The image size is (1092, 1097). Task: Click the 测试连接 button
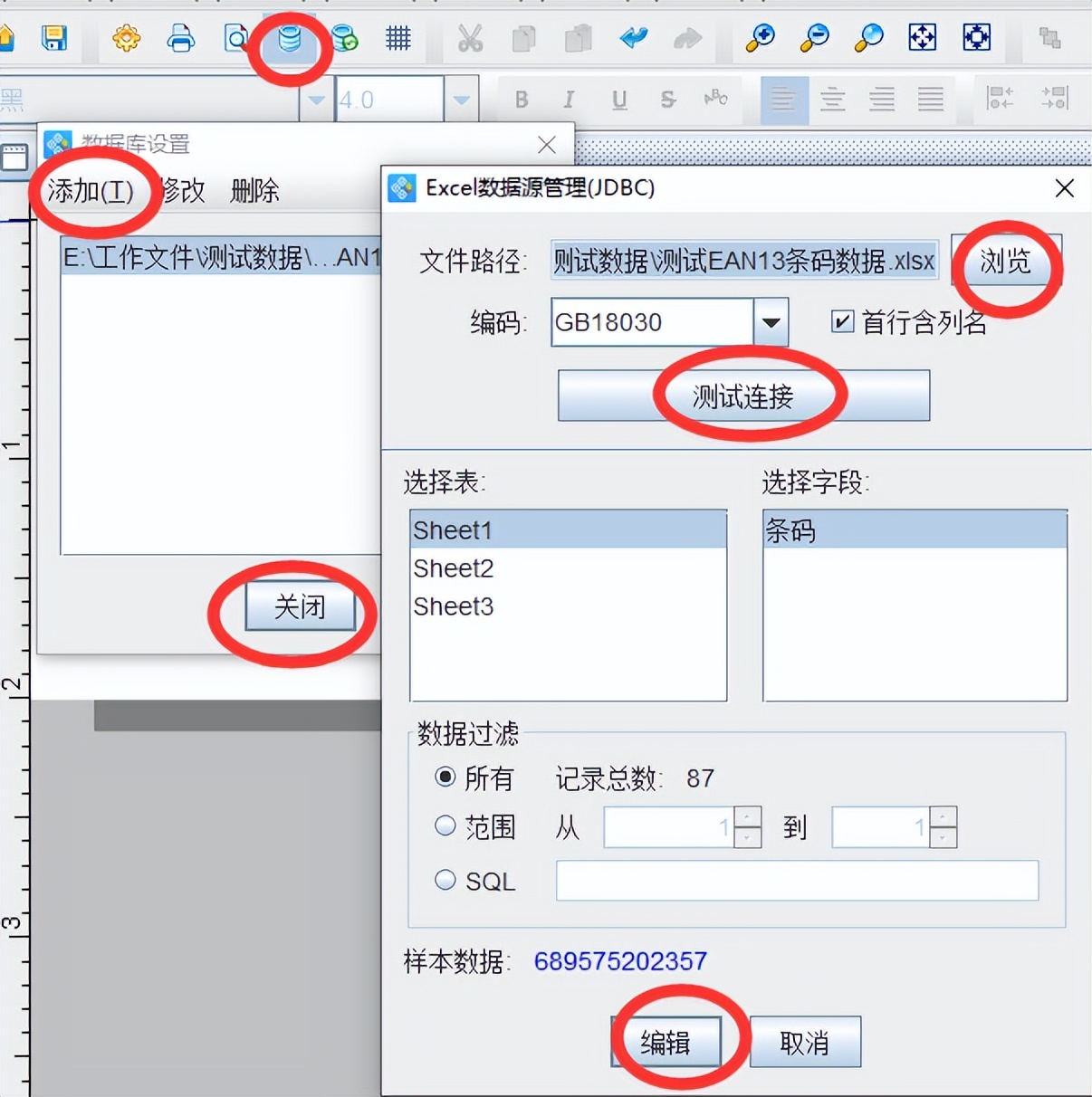(x=743, y=396)
